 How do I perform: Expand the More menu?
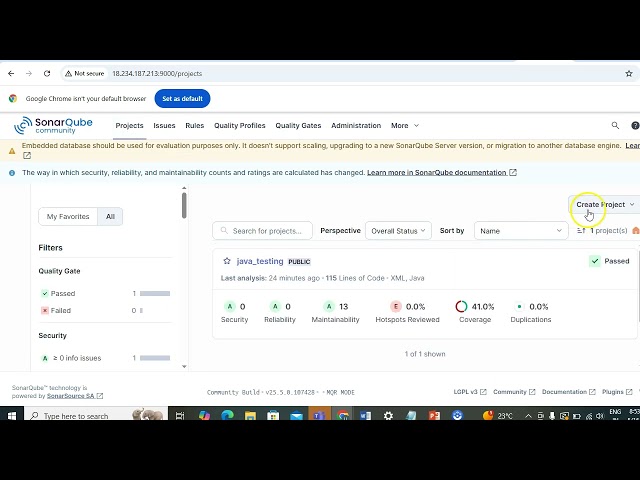point(405,126)
